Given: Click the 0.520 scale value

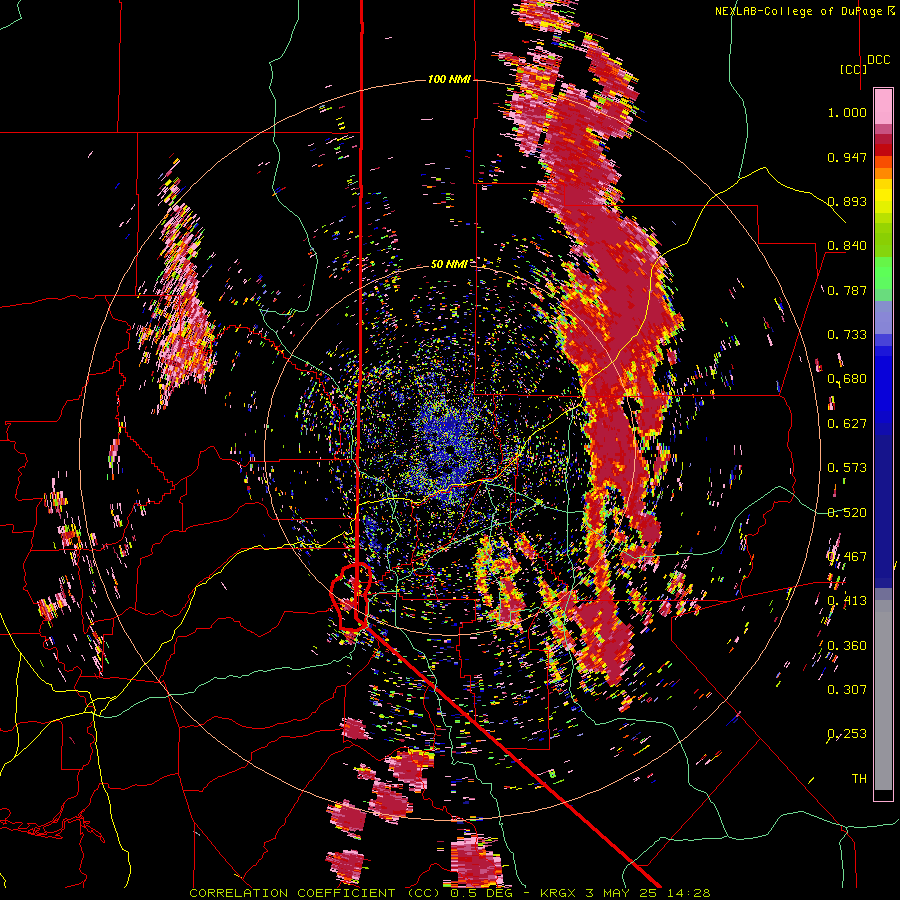Looking at the screenshot, I should coord(847,513).
